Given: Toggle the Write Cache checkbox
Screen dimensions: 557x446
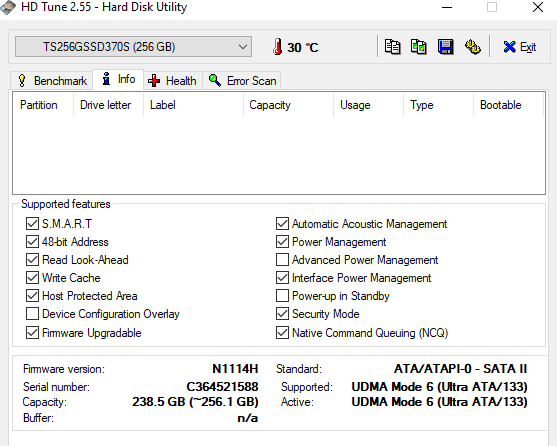Looking at the screenshot, I should (x=32, y=278).
